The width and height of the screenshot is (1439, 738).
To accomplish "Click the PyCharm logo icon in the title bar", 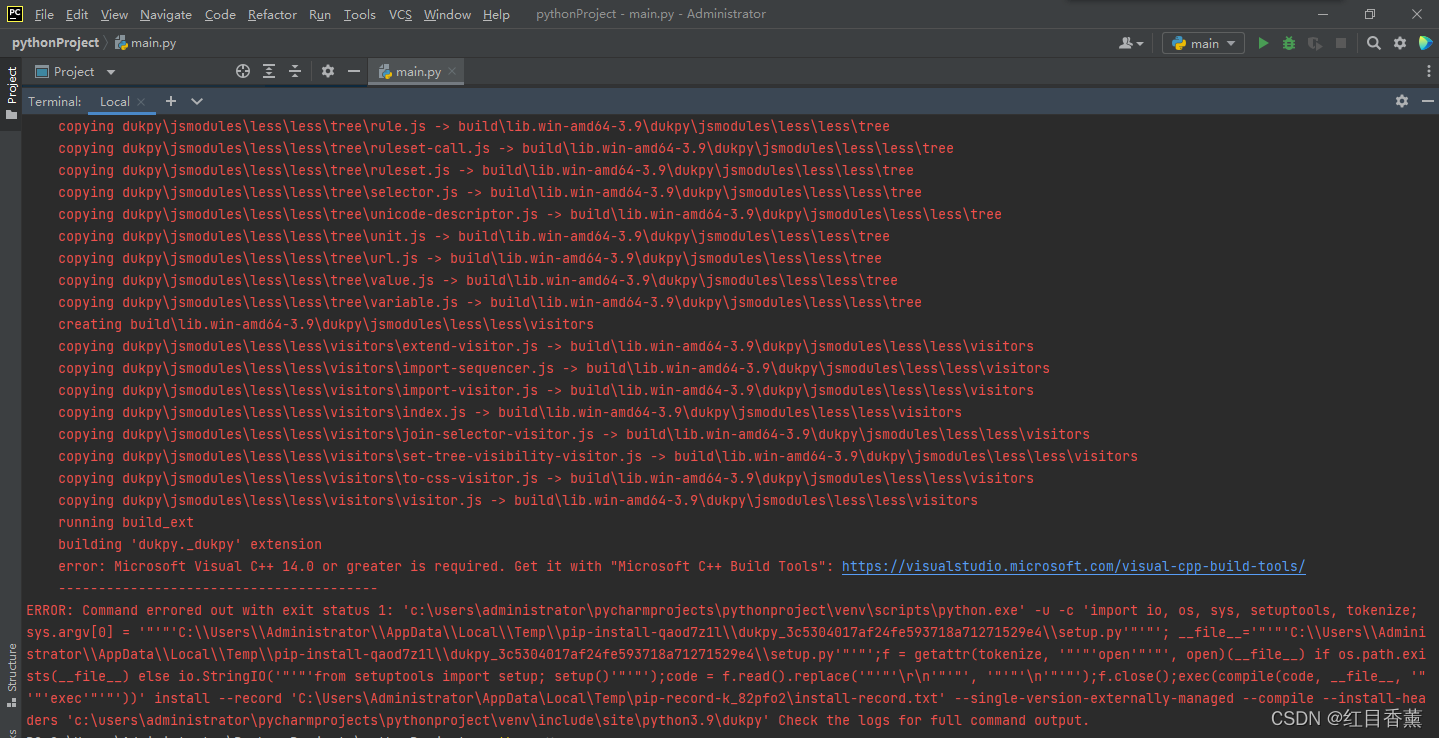I will click(x=15, y=14).
